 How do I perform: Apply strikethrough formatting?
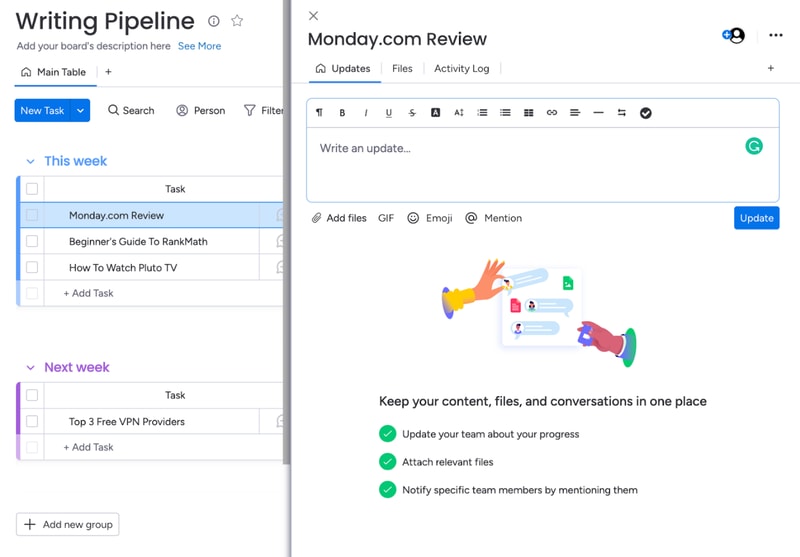[412, 113]
